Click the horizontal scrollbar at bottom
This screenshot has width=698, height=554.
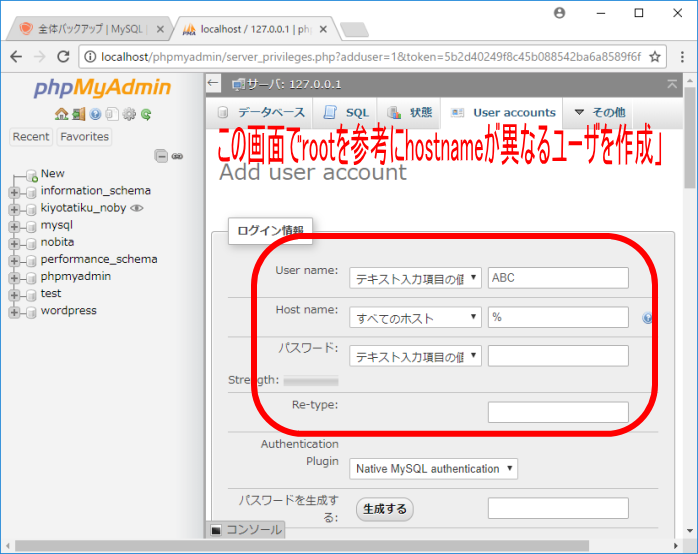(x=302, y=546)
